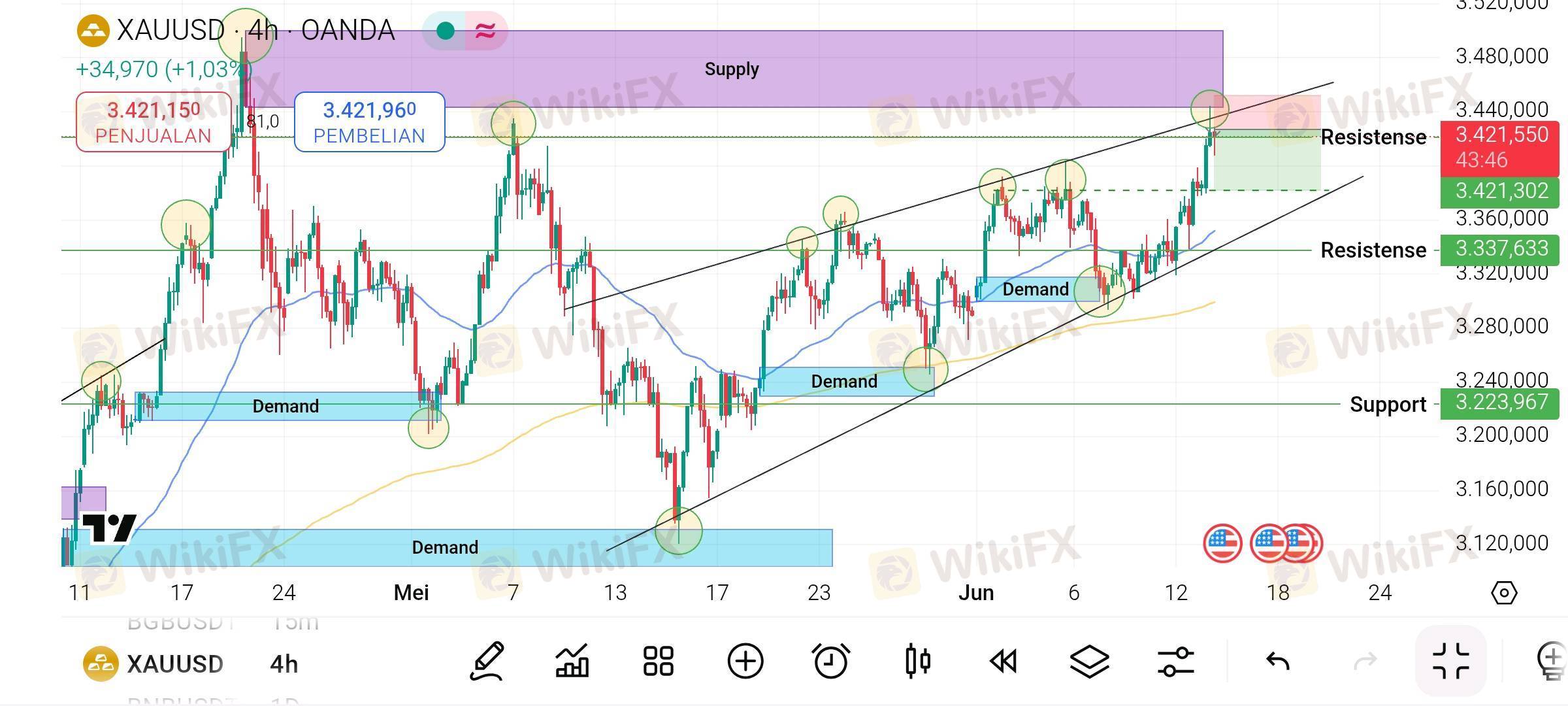Click the undo arrow

(x=1278, y=661)
